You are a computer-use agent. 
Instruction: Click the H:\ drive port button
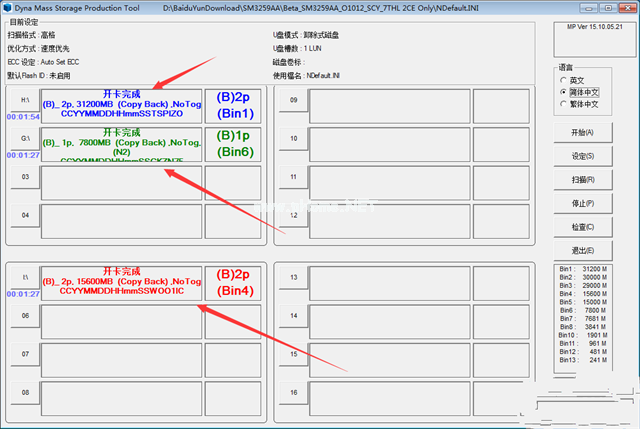(x=24, y=100)
